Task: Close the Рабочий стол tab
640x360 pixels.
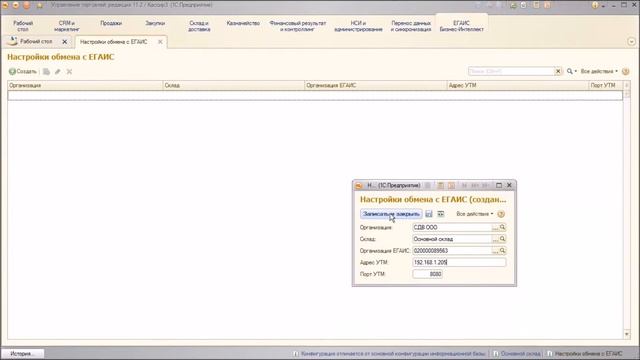Action: tap(64, 42)
